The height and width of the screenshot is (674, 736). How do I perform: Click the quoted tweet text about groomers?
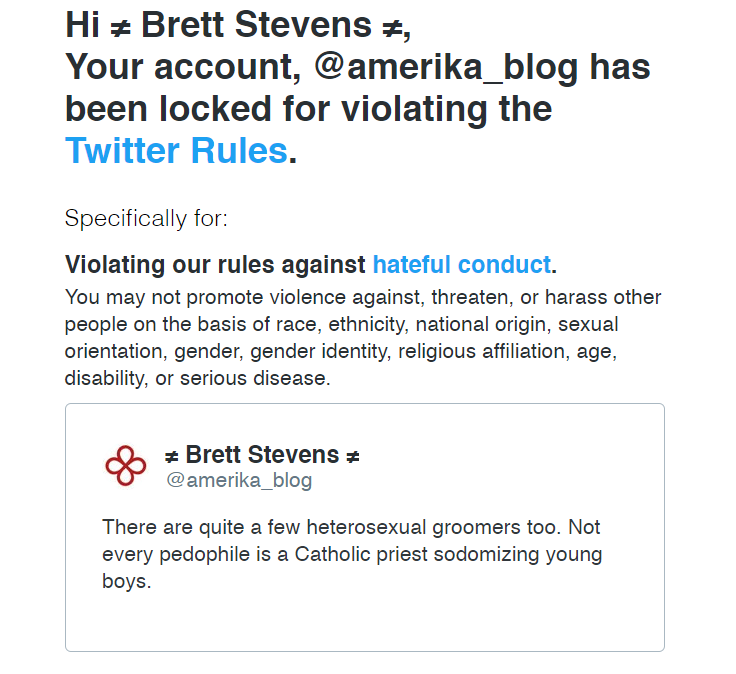tap(351, 554)
